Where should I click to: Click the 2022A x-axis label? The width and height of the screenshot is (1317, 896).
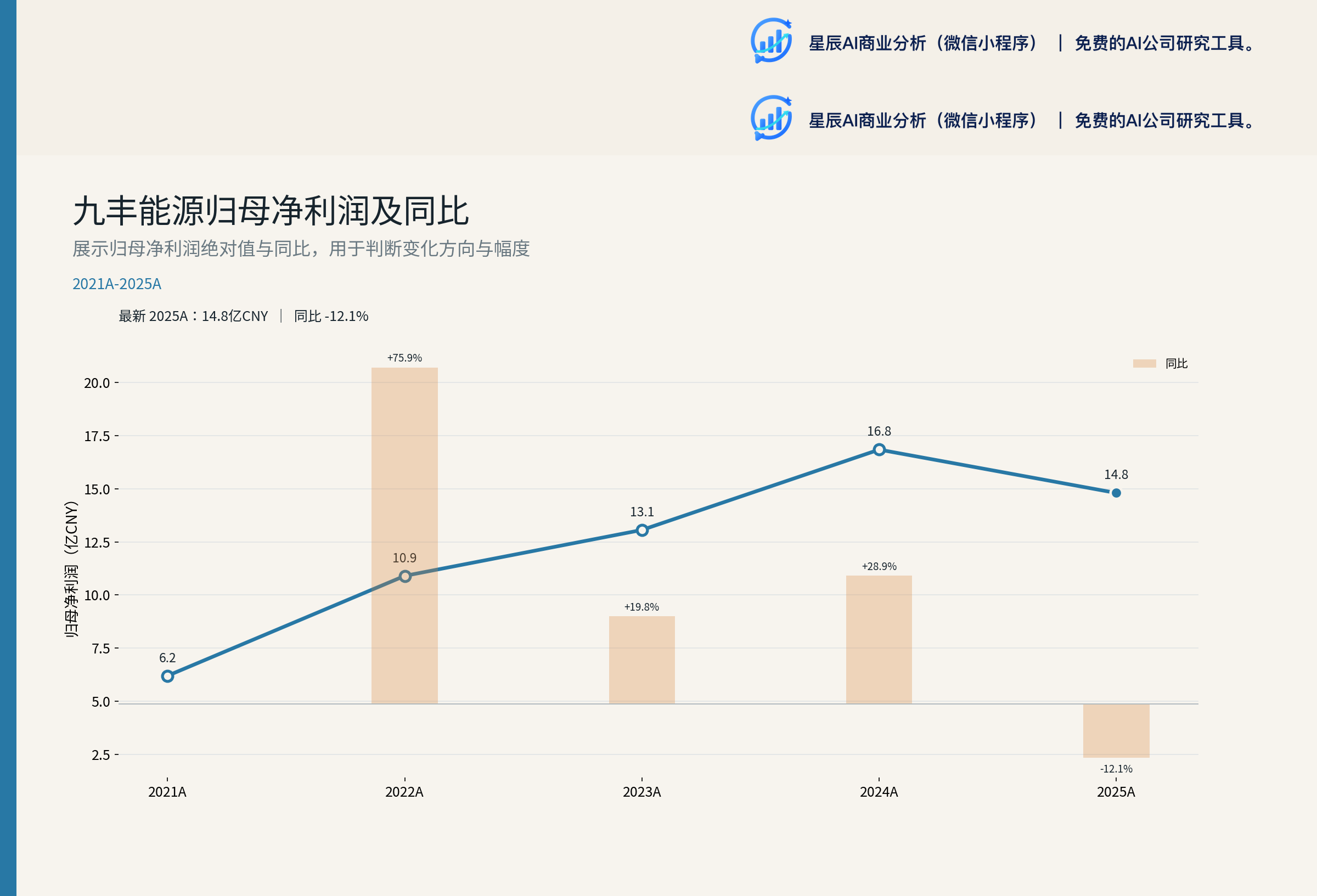[404, 792]
